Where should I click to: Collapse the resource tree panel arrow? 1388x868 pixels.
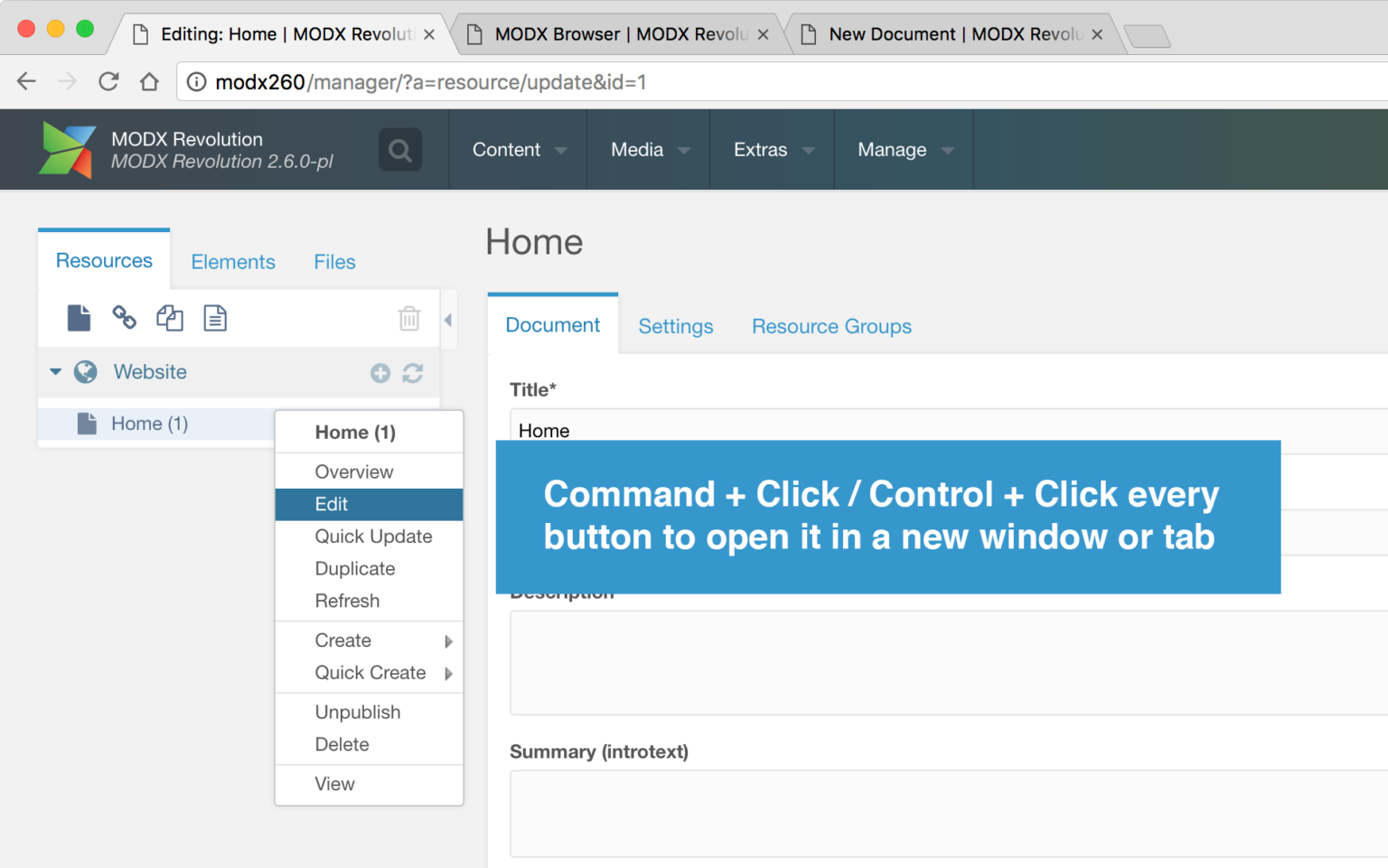pyautogui.click(x=448, y=320)
